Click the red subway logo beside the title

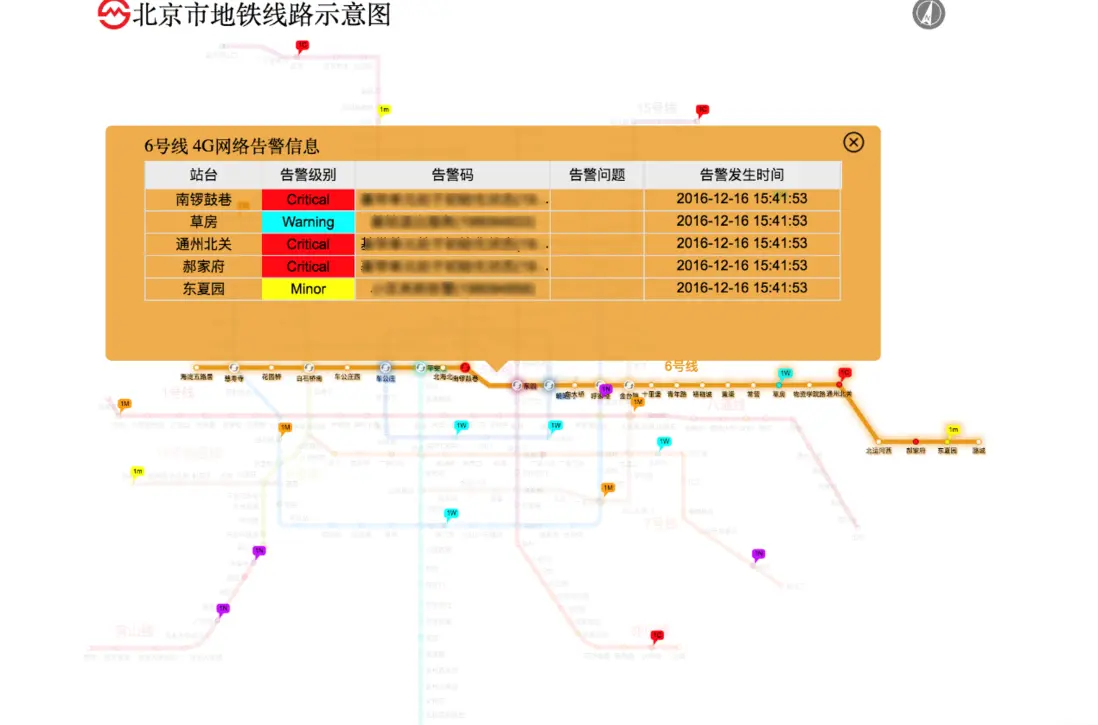pyautogui.click(x=113, y=14)
